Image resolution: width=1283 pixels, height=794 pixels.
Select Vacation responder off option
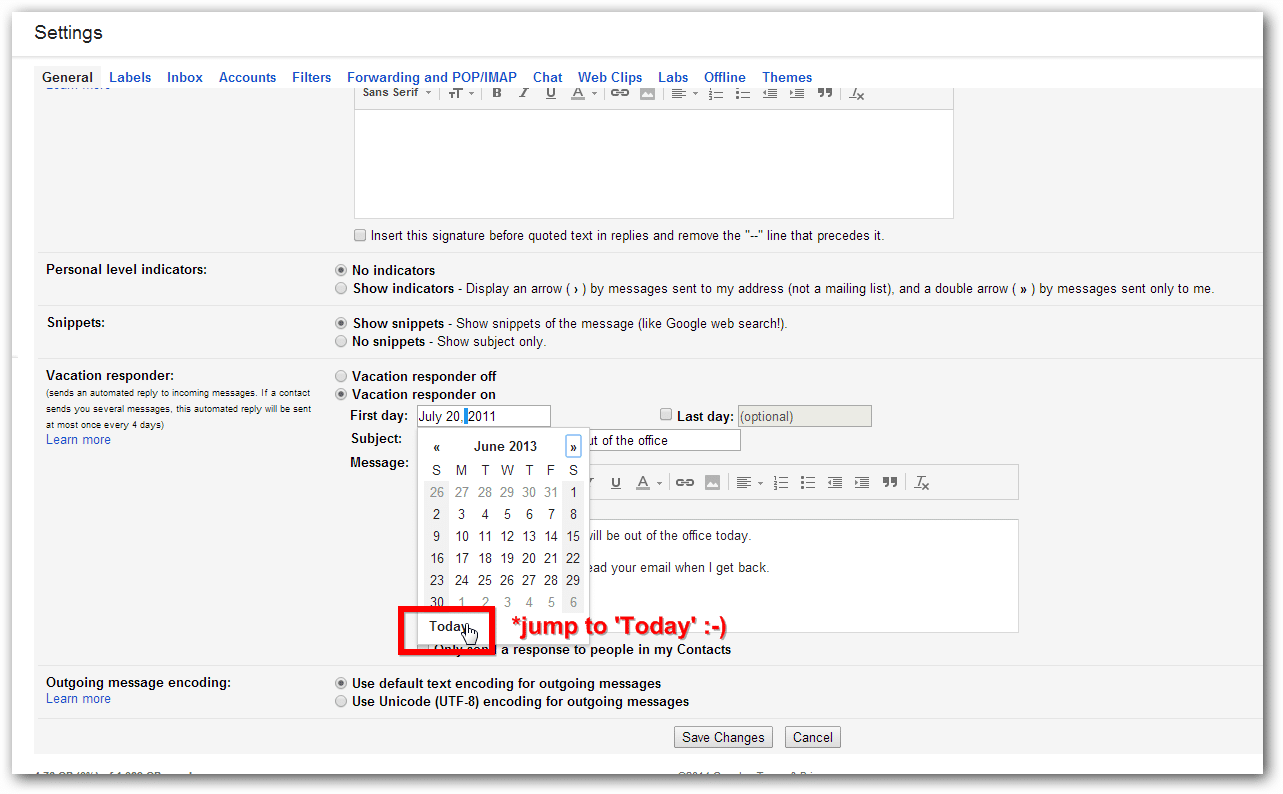[x=342, y=377]
